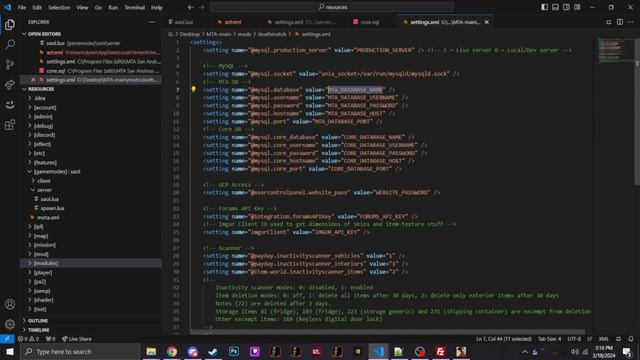Click the command center search box

point(332,7)
